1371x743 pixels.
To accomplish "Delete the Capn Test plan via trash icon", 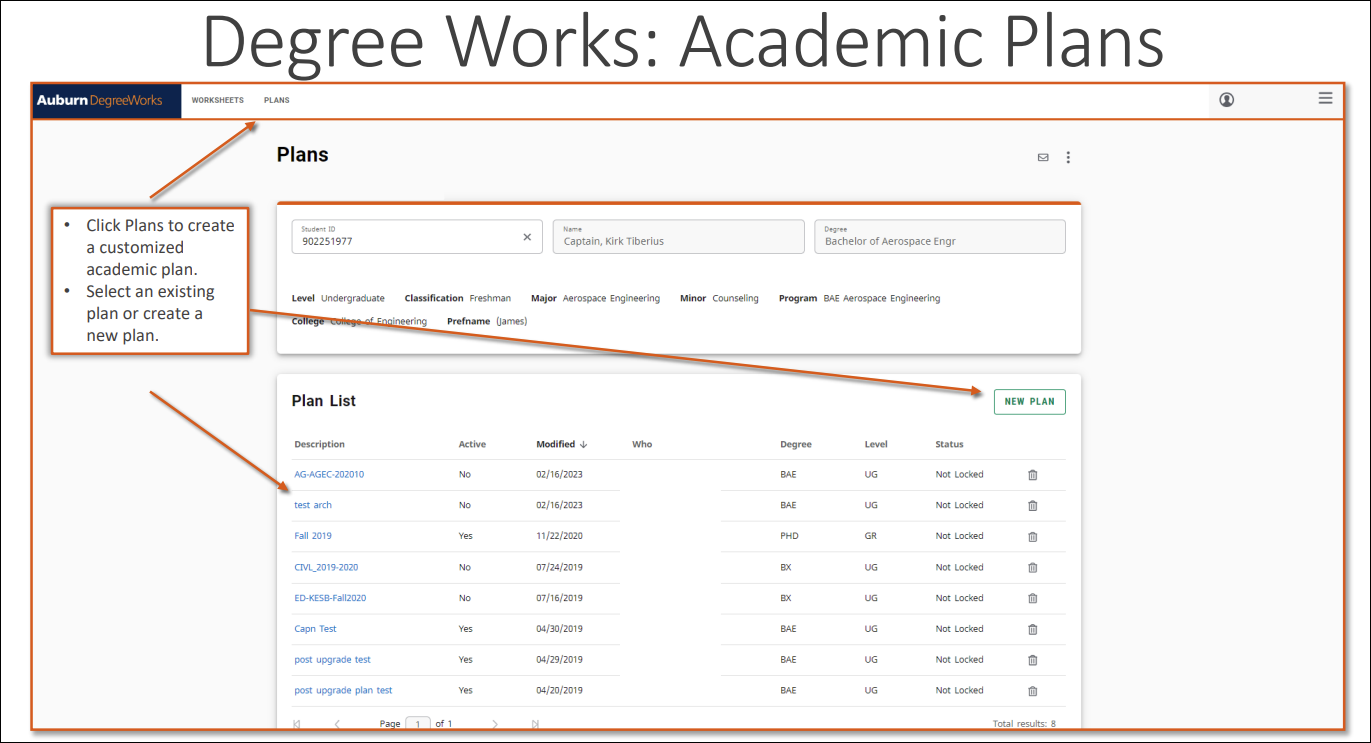I will pos(1031,628).
